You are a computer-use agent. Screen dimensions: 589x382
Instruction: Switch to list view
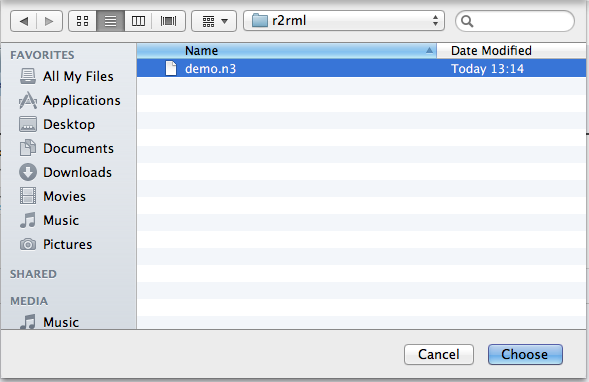(x=110, y=21)
